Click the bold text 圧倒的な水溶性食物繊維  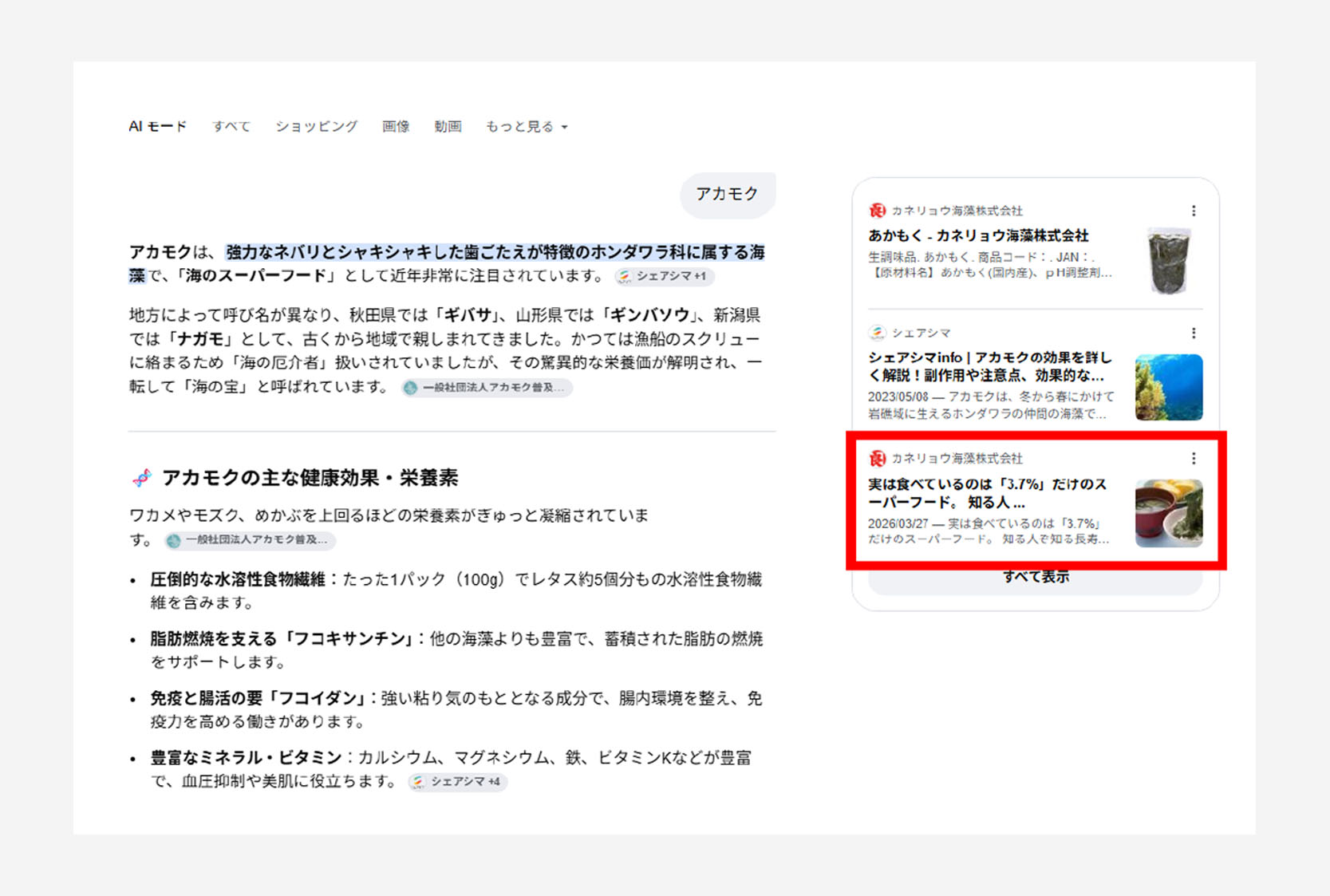238,579
